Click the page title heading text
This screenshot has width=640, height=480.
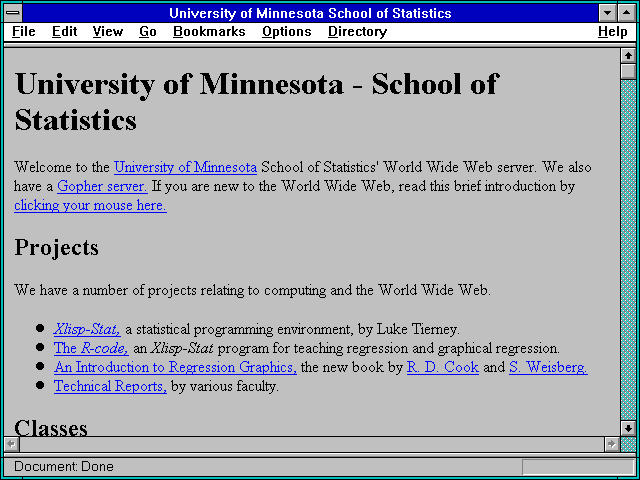point(256,102)
